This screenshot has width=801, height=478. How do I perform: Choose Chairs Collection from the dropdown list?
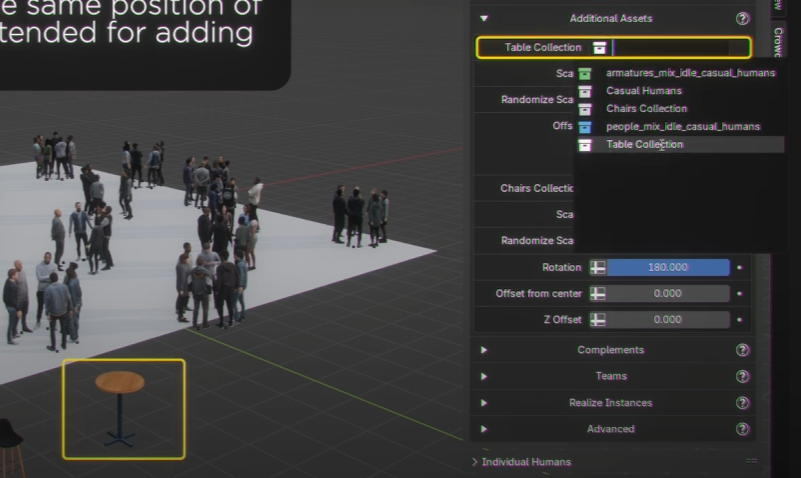(646, 109)
